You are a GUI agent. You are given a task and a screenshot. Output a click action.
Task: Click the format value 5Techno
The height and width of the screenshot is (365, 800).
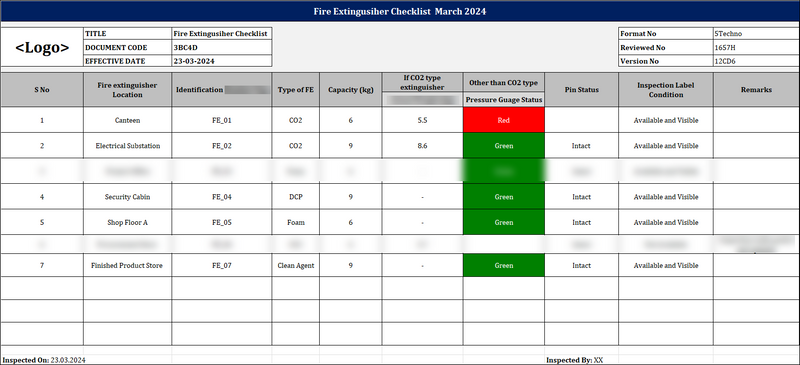pyautogui.click(x=756, y=34)
